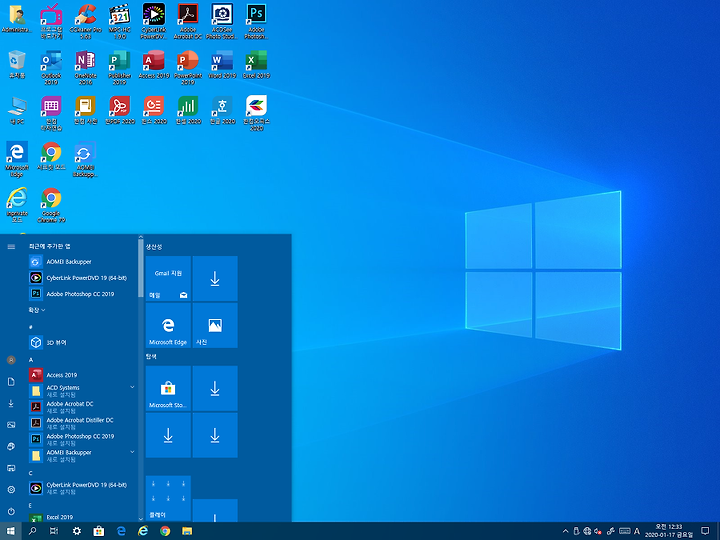720x540 pixels.
Task: Open Access 2019 desktop shortcut
Action: [x=154, y=64]
